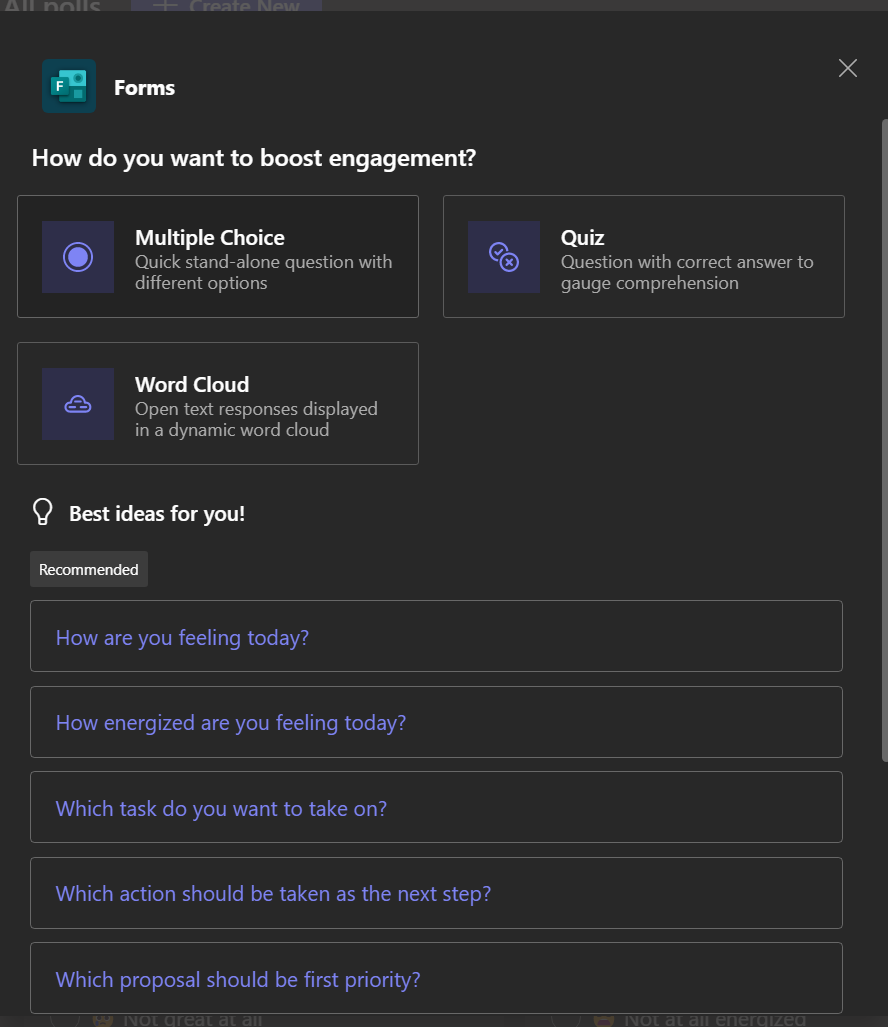Screen dimensions: 888x1027
Task: Open the Word Cloud option
Action: 218,403
